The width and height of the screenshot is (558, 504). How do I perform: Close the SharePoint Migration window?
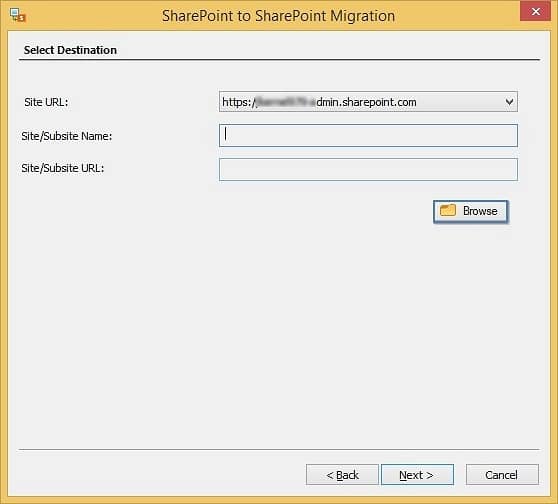(535, 11)
